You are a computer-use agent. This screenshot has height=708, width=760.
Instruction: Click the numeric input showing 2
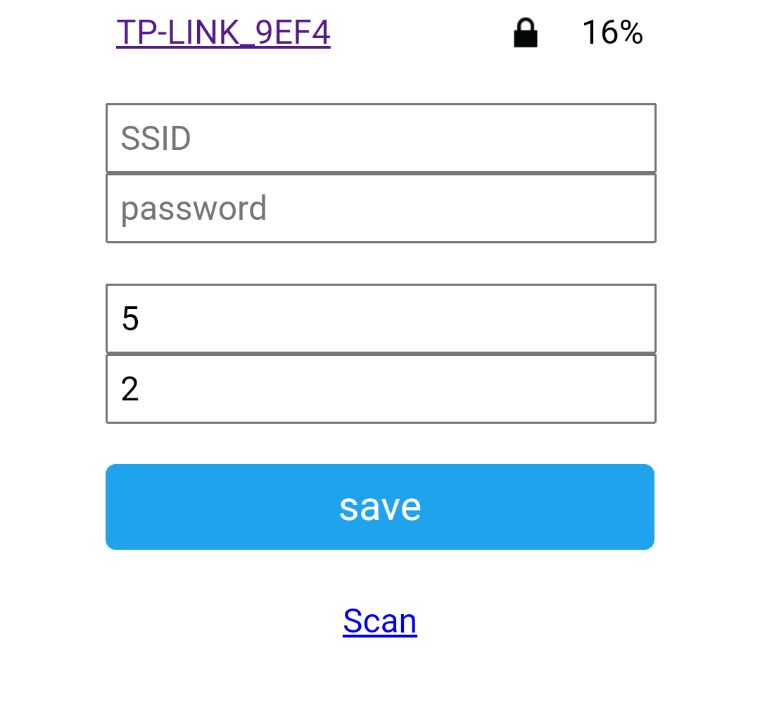coord(380,389)
